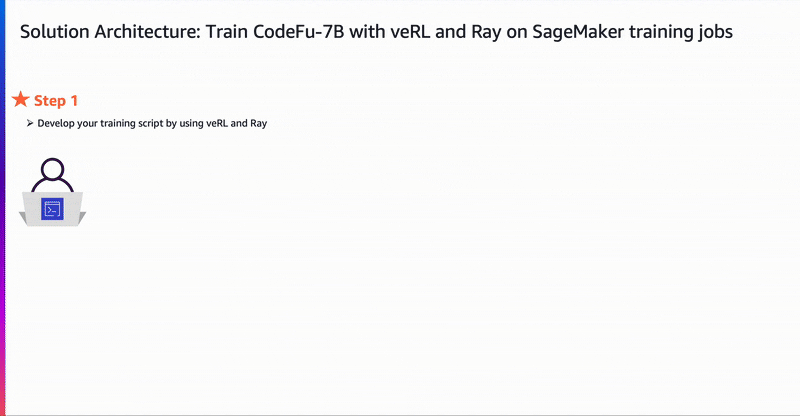Select 'SageMaker' in the slide title
This screenshot has width=800, height=416.
578,33
